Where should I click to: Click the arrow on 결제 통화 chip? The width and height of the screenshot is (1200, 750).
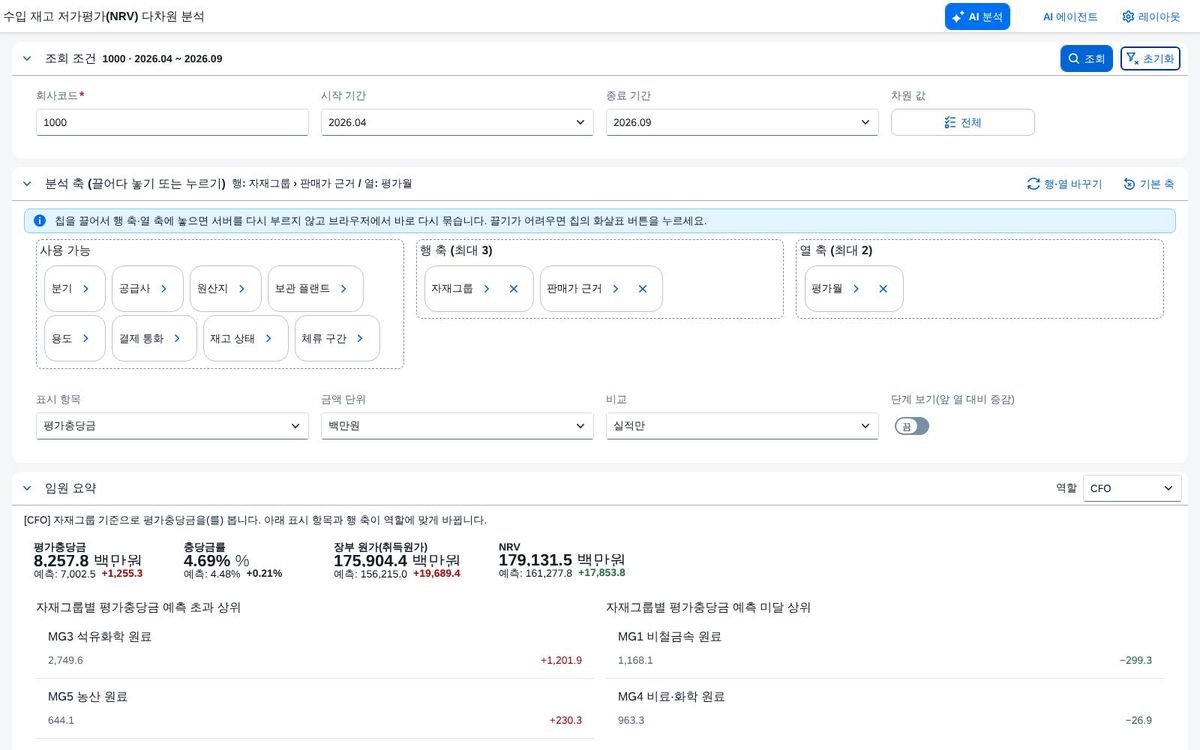click(x=177, y=339)
